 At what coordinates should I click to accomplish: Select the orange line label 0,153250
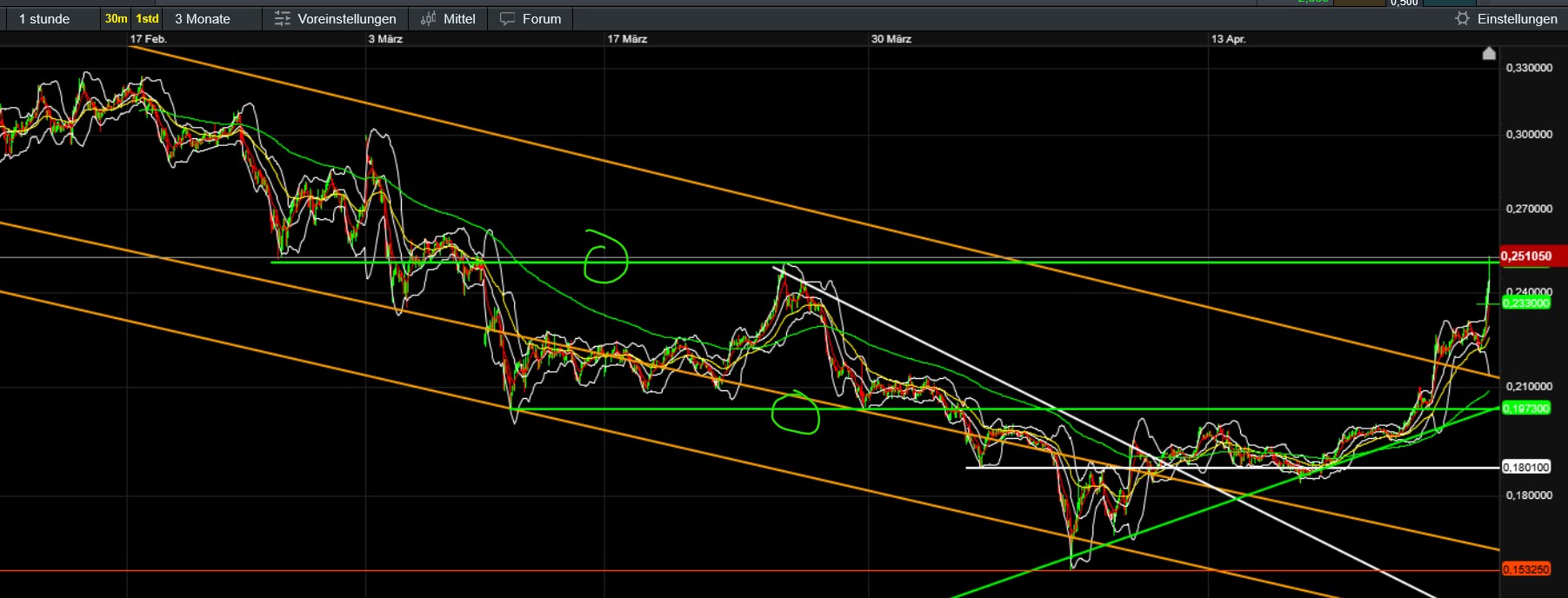(x=1526, y=569)
